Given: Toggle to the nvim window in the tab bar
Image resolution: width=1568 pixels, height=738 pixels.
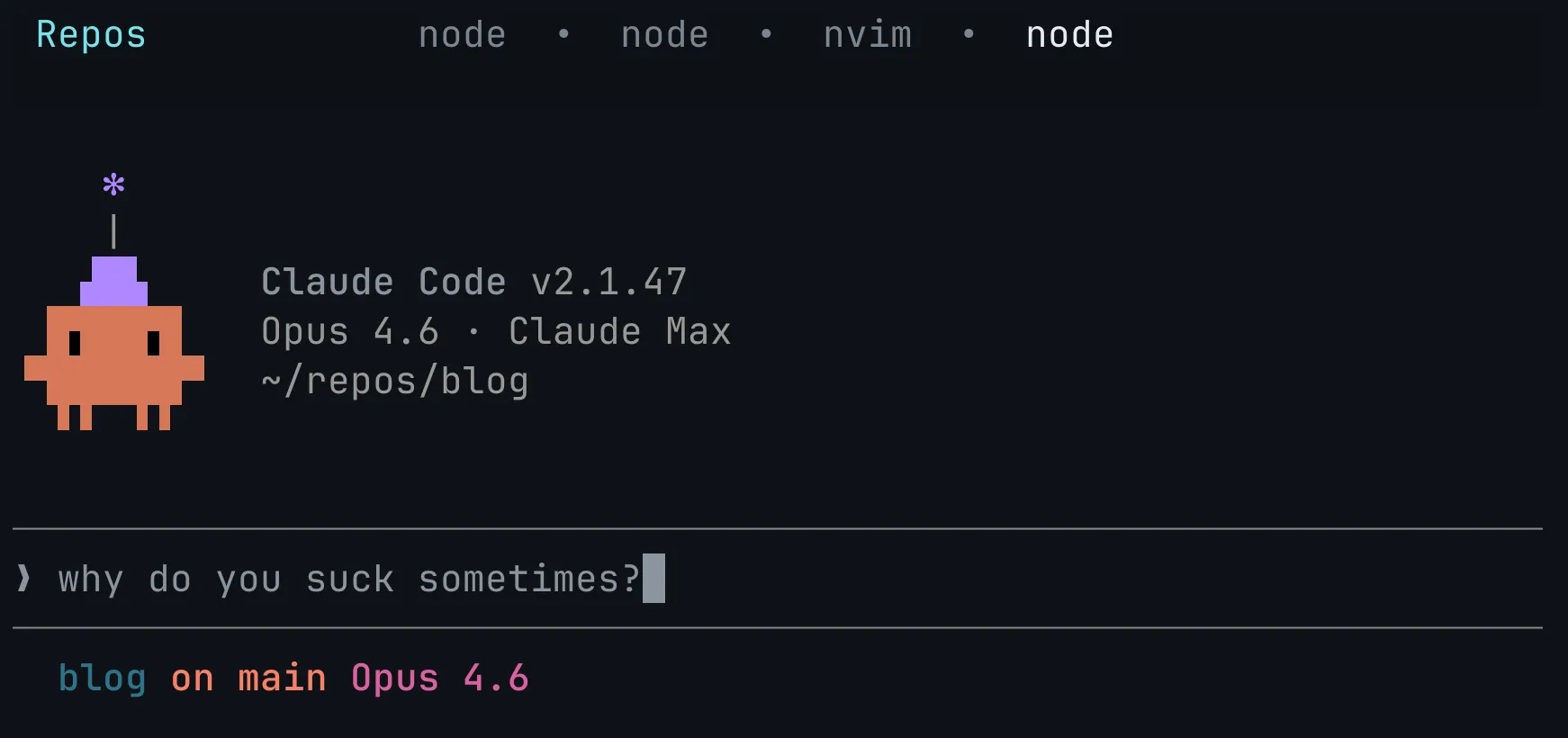Looking at the screenshot, I should tap(867, 34).
